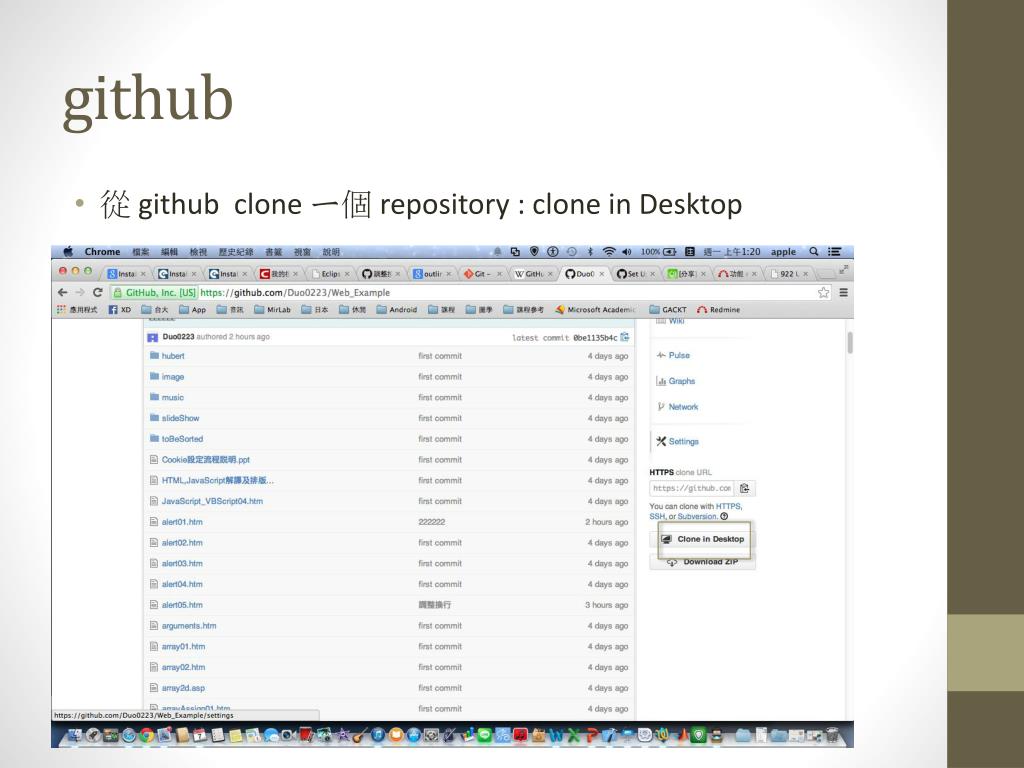Open the slideShow folder
This screenshot has width=1024, height=768.
(x=180, y=418)
